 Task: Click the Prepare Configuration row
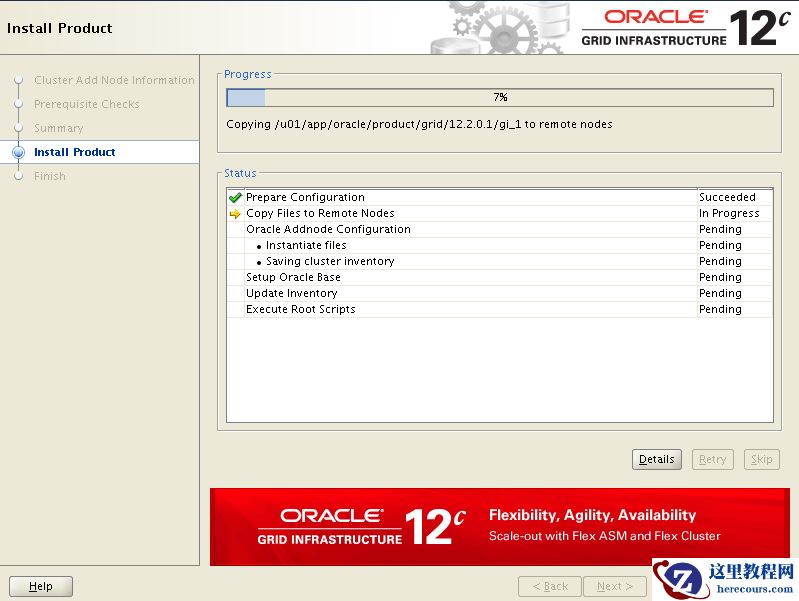click(x=500, y=197)
